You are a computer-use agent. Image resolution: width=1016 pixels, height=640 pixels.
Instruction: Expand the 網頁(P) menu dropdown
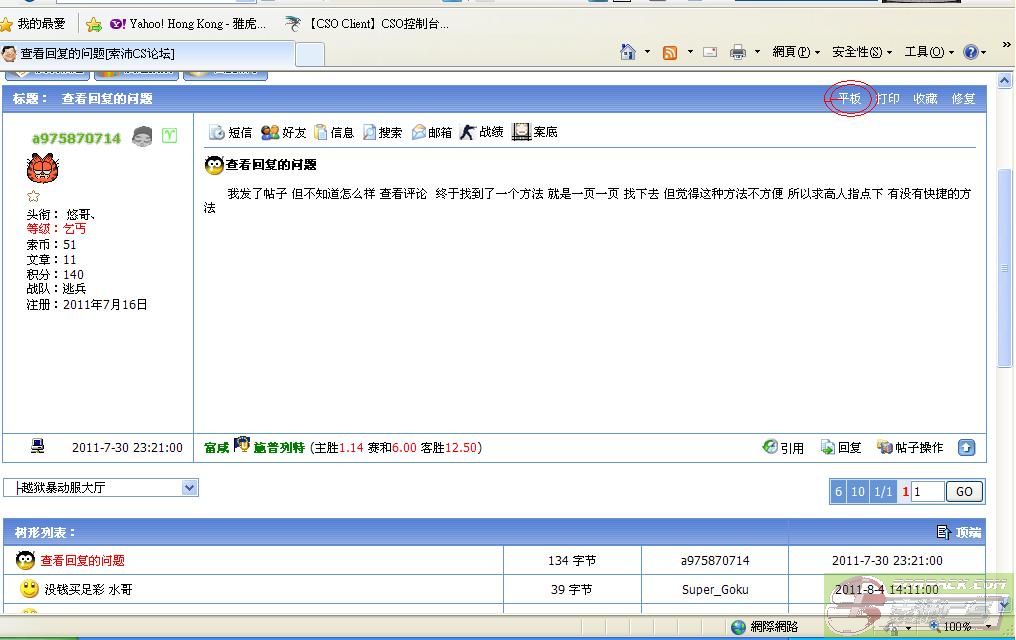coord(796,52)
